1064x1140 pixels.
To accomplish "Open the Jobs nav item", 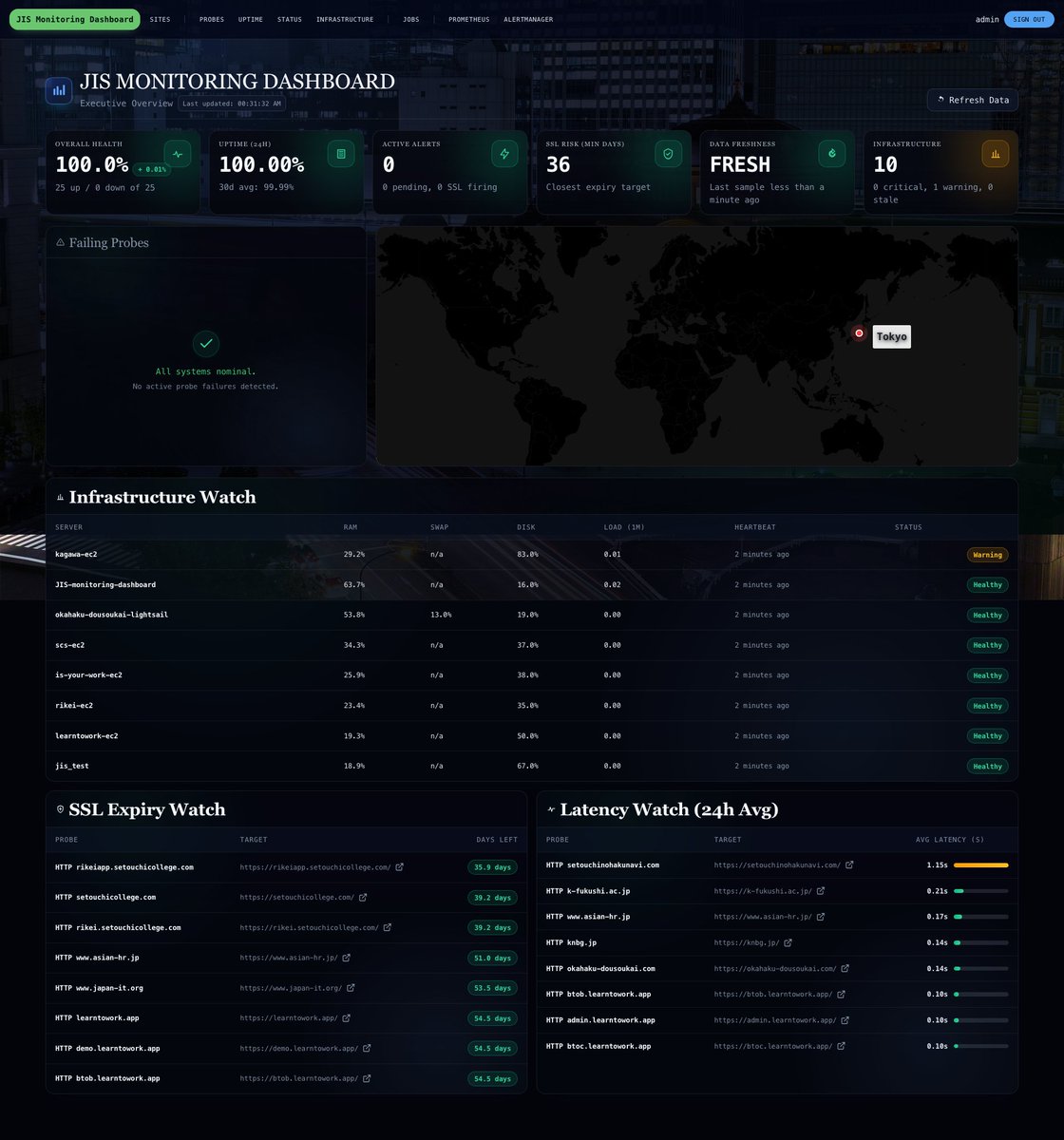I will [410, 19].
